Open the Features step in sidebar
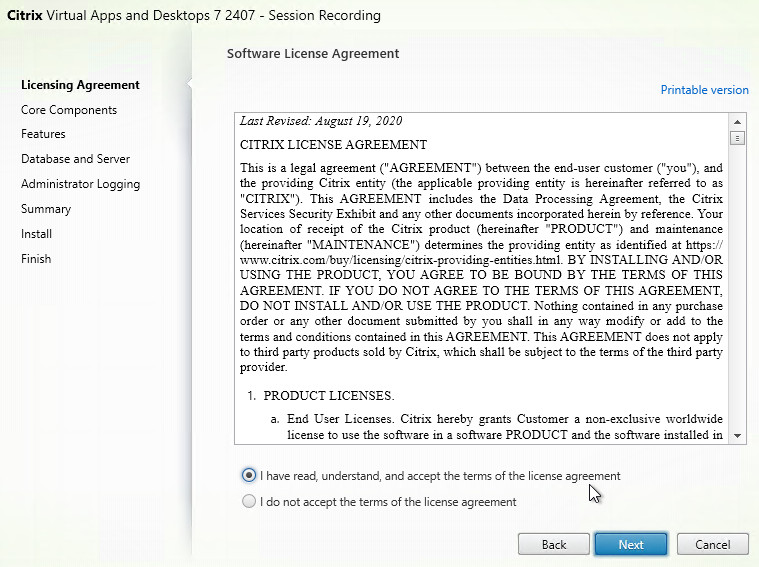Screen dimensions: 759x567 point(43,134)
